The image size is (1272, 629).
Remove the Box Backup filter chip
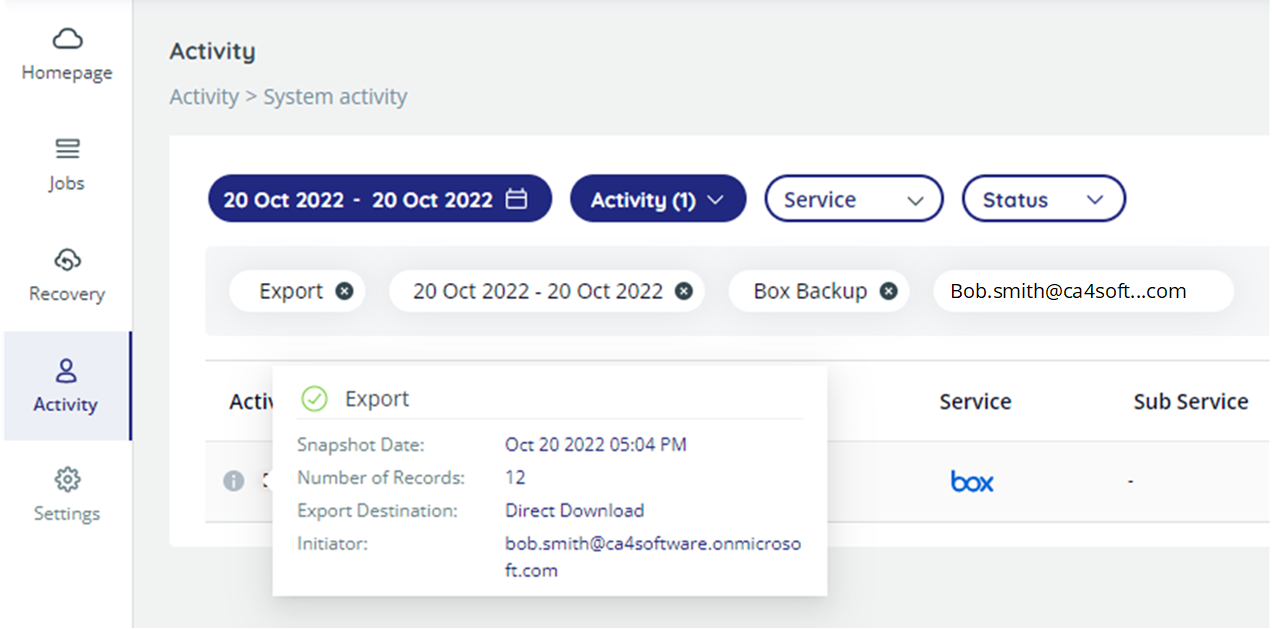click(888, 291)
